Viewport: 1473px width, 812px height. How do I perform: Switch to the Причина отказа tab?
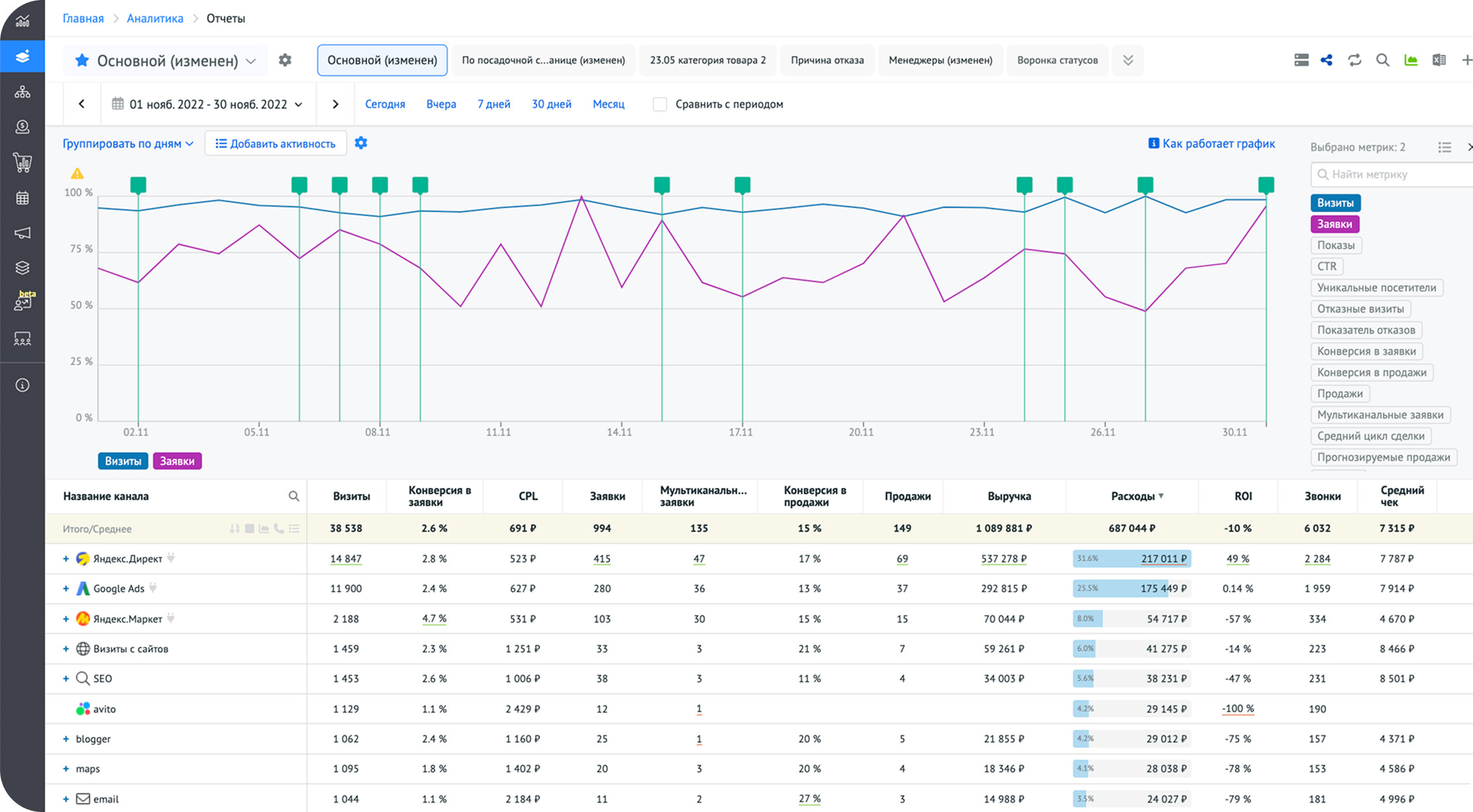coord(827,60)
